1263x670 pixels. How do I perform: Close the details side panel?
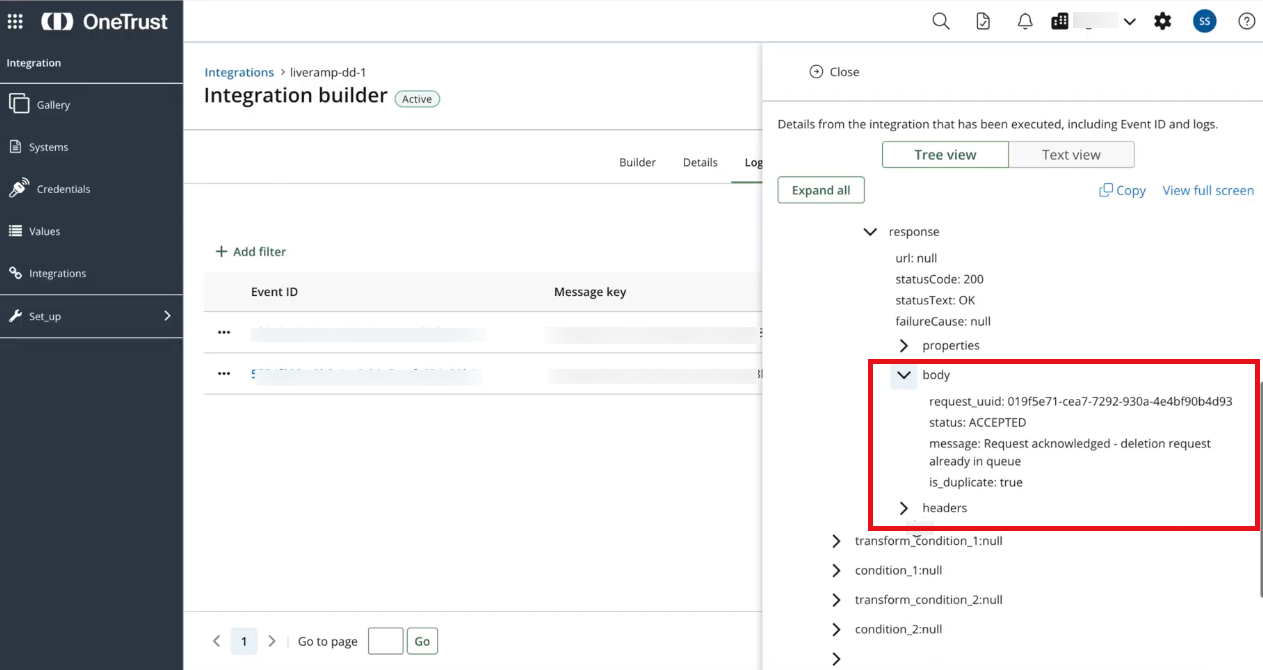[834, 72]
